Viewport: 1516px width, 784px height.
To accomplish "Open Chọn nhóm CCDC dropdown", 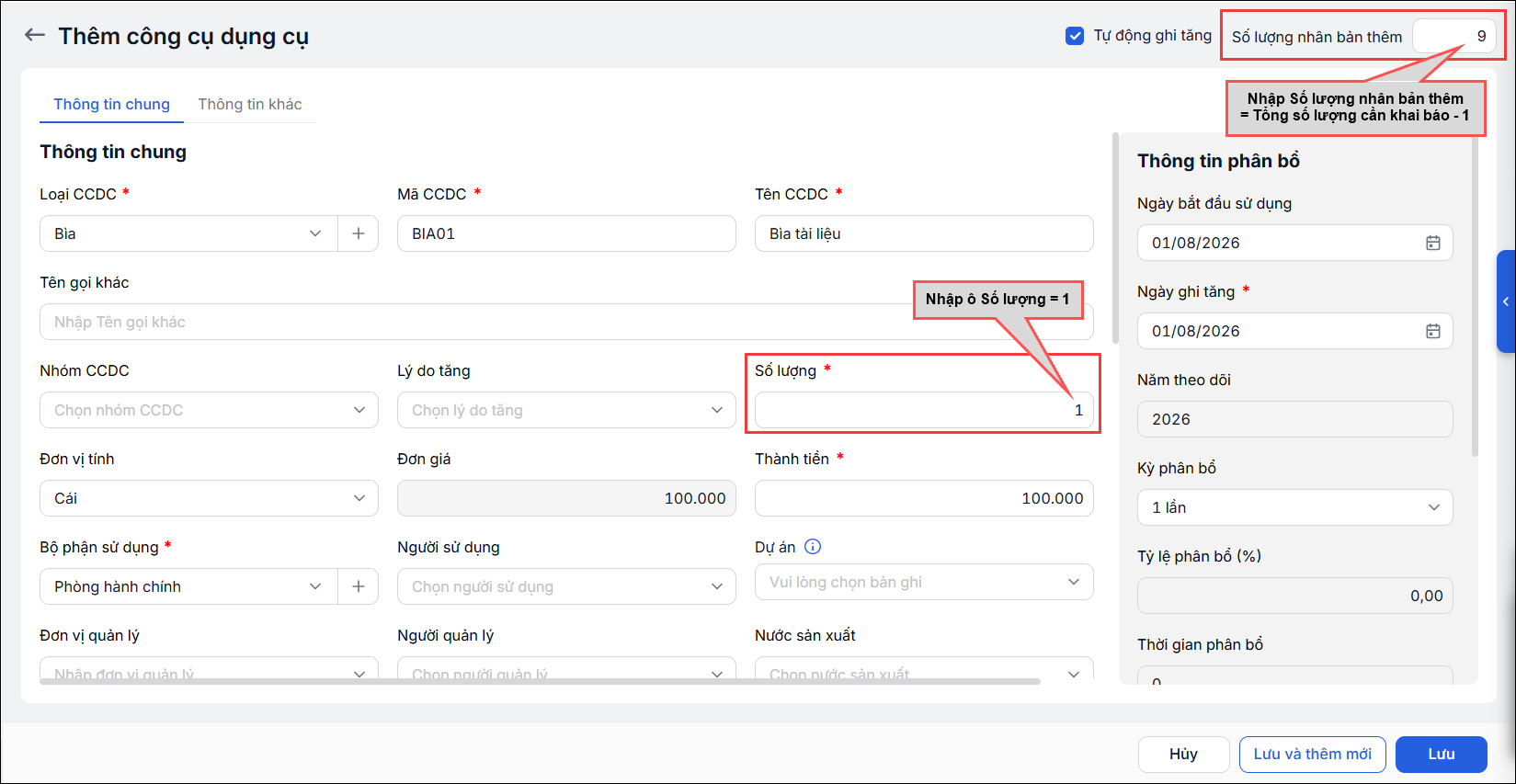I will click(x=209, y=410).
